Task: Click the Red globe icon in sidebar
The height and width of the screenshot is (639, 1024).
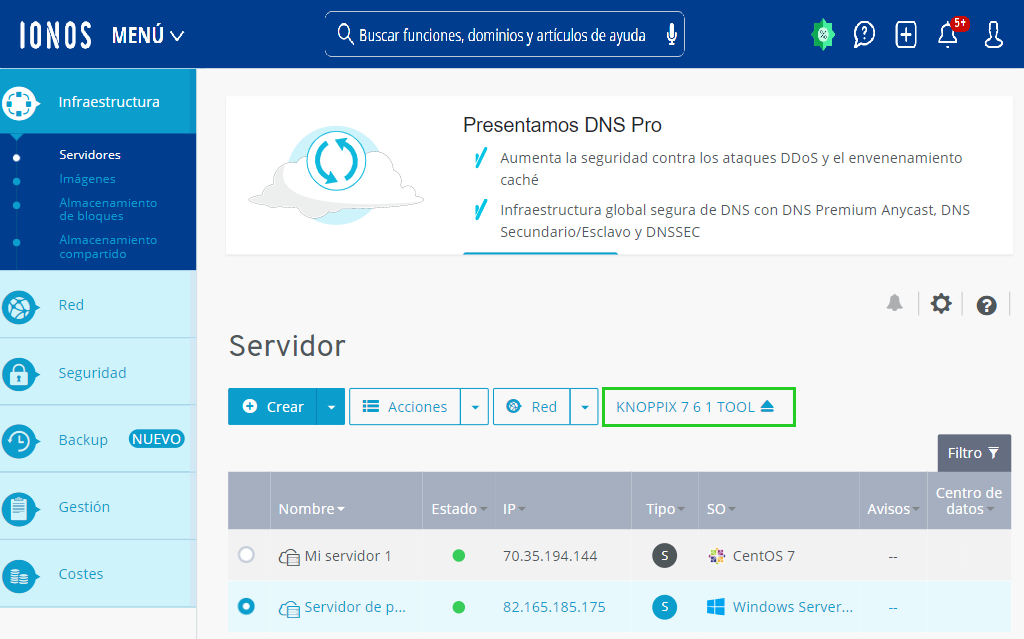Action: pyautogui.click(x=19, y=306)
